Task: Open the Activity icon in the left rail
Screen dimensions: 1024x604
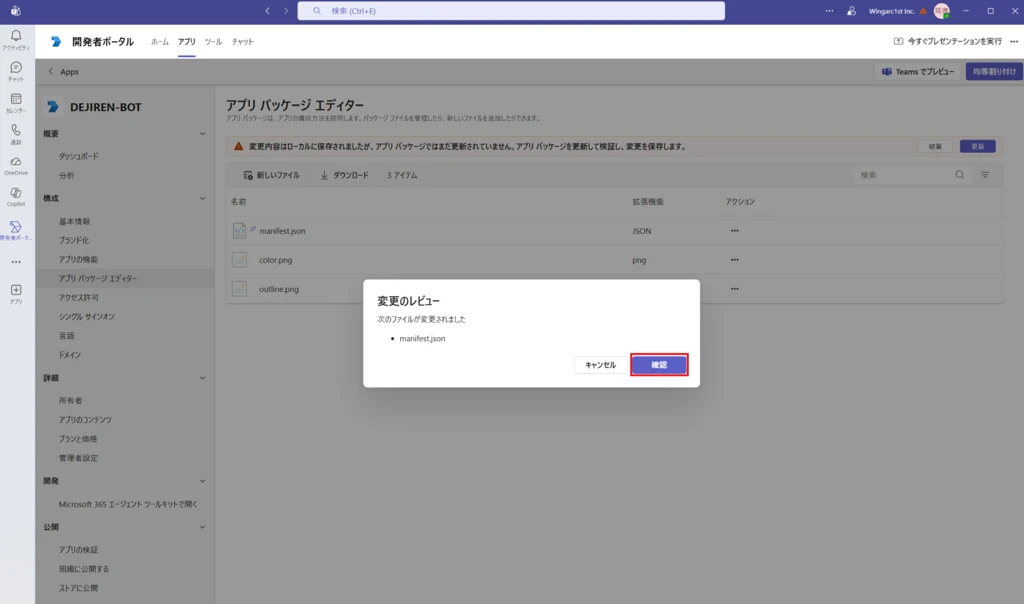Action: point(16,38)
